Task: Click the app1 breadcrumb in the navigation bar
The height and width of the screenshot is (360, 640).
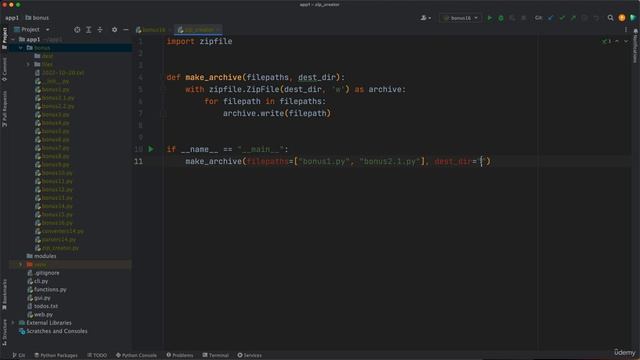Action: [x=12, y=18]
